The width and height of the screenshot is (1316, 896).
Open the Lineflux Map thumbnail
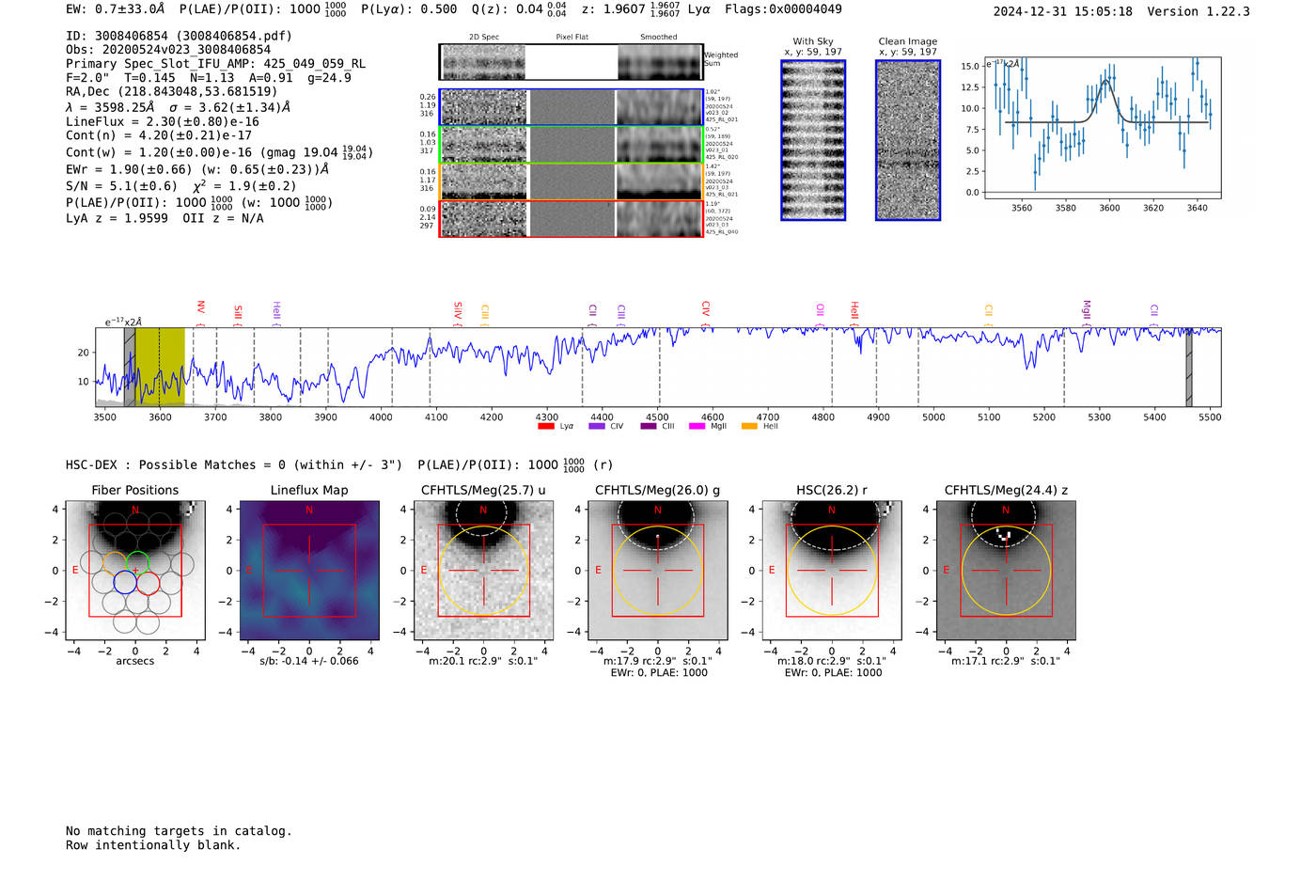309,571
